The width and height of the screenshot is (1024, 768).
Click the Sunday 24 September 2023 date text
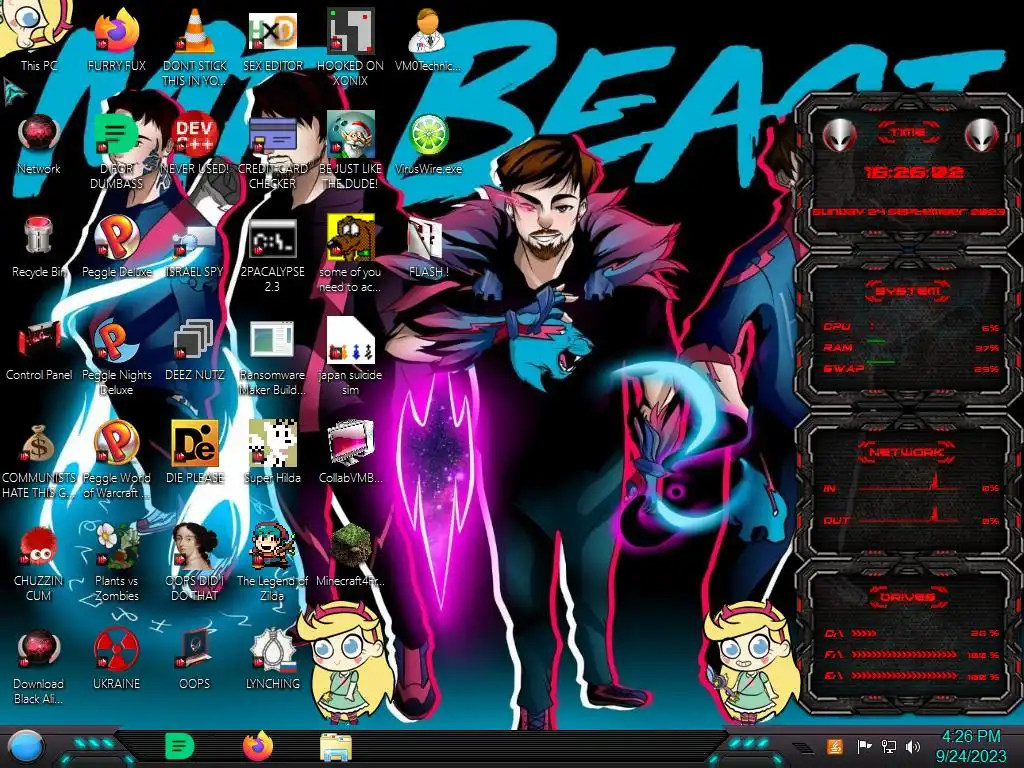click(908, 212)
